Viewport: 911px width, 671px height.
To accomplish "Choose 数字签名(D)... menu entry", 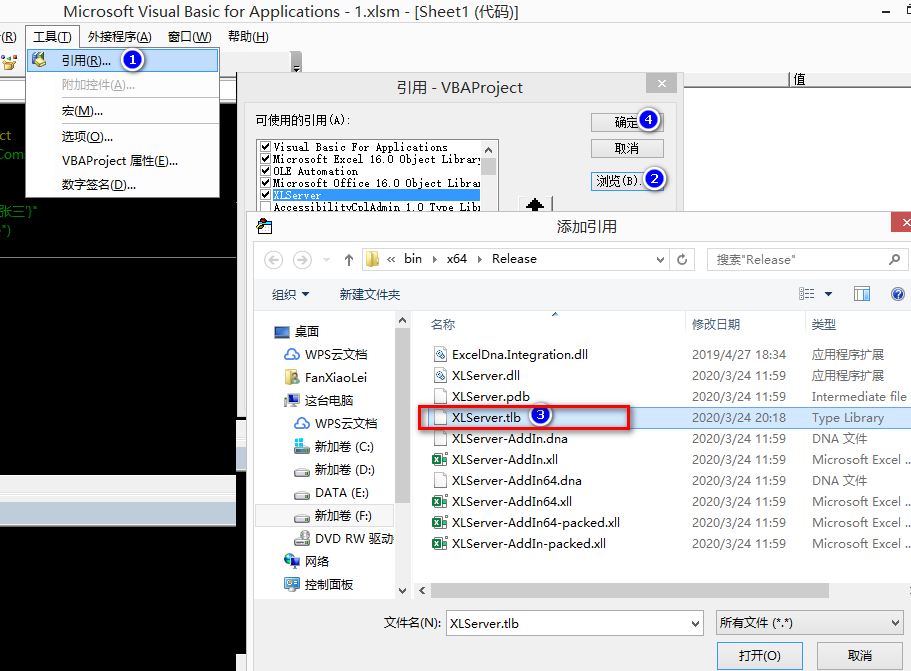I will pos(123,185).
